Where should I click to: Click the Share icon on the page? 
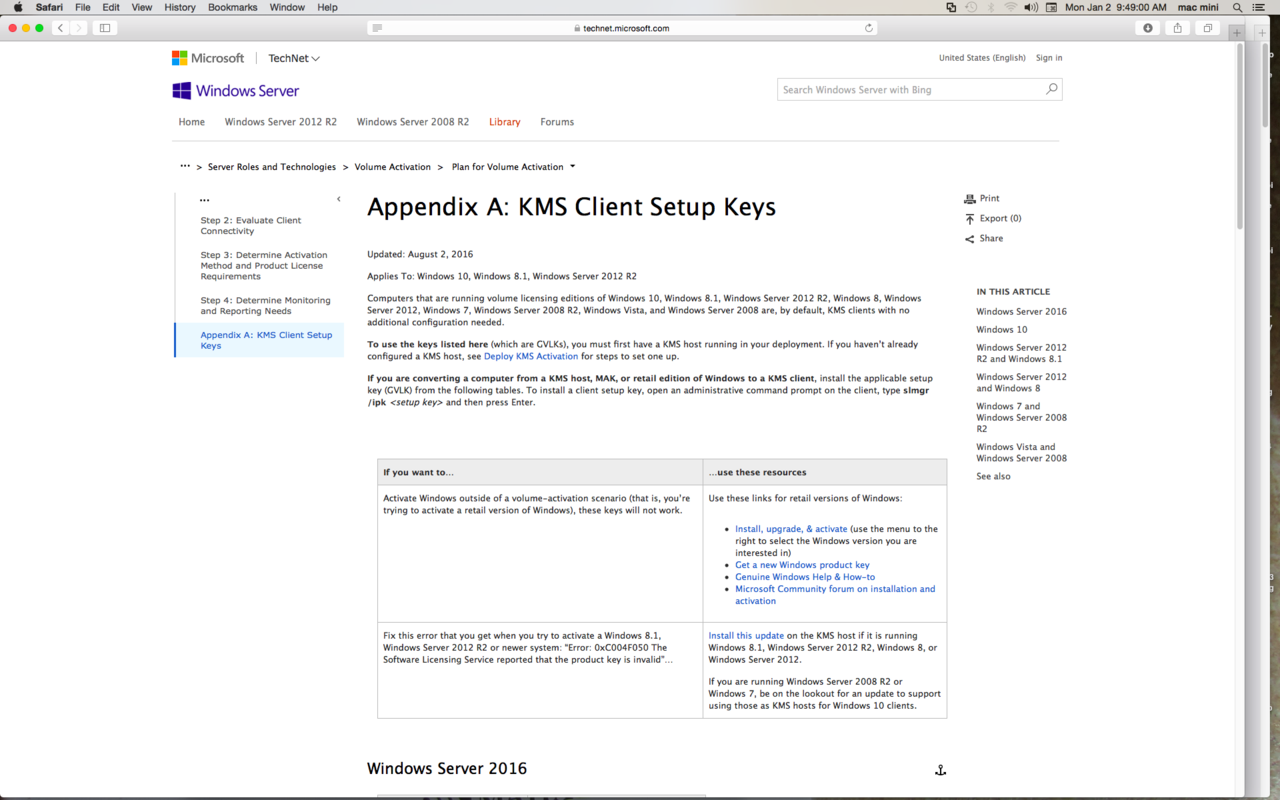[x=969, y=239]
